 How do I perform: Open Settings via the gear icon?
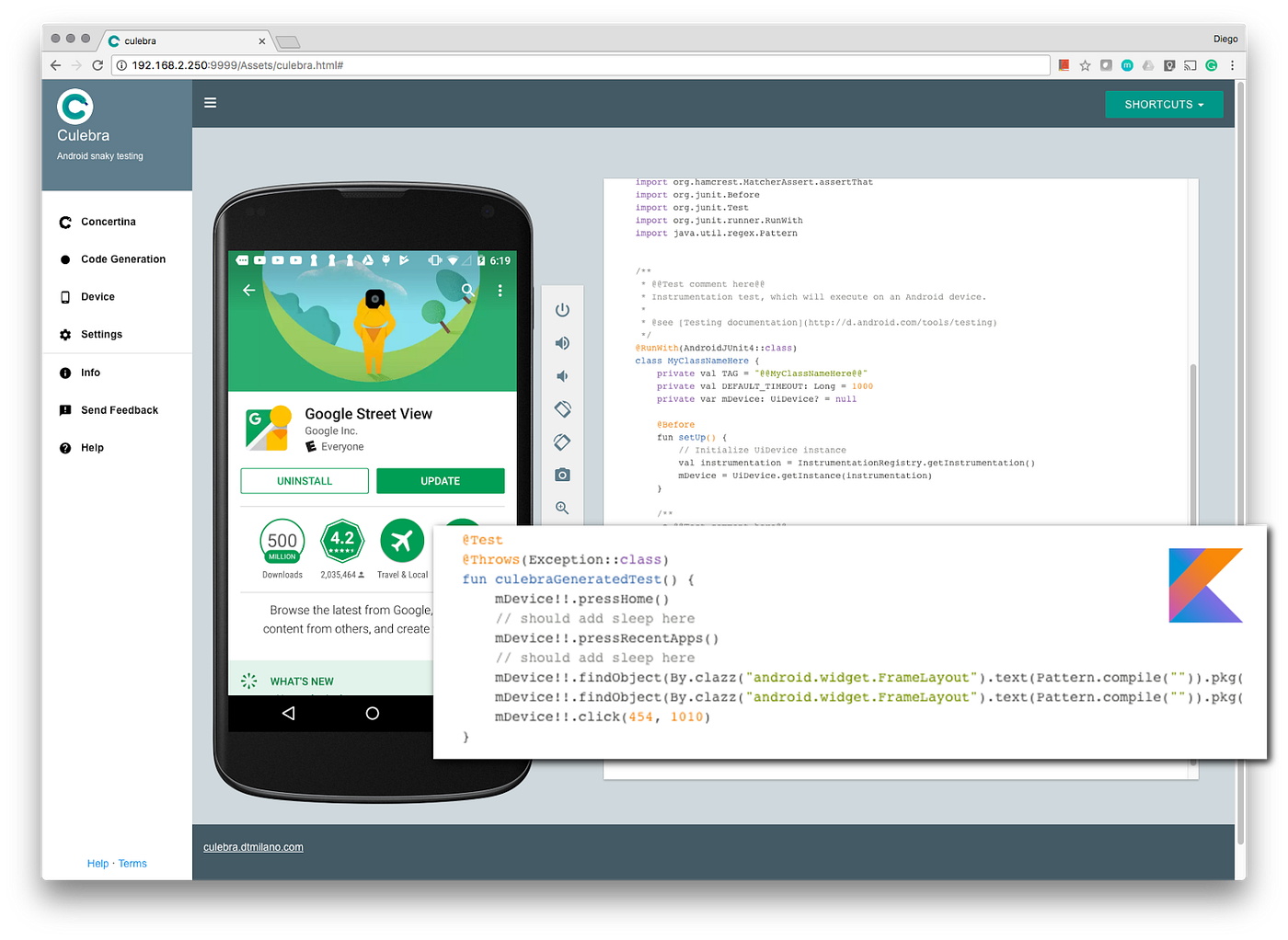[x=65, y=334]
